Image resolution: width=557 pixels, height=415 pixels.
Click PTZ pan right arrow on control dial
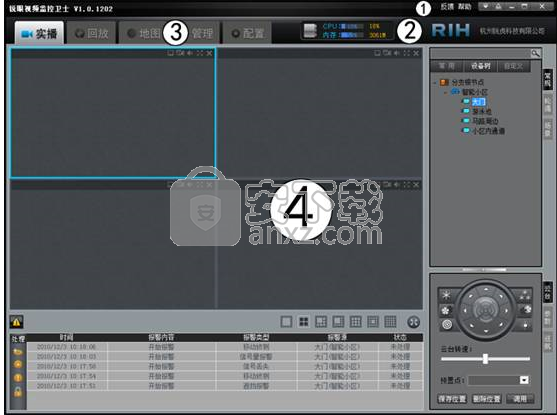click(507, 311)
